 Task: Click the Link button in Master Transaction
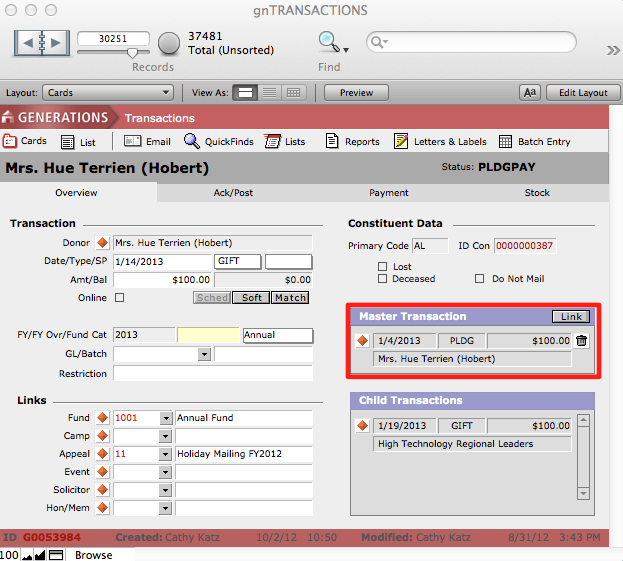571,317
